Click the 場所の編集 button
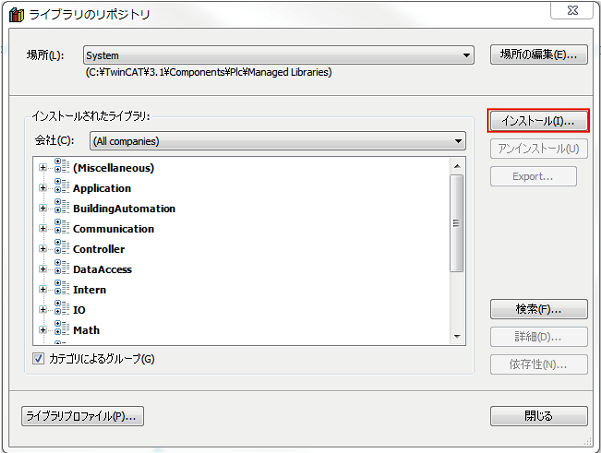The height and width of the screenshot is (453, 601). pos(537,55)
